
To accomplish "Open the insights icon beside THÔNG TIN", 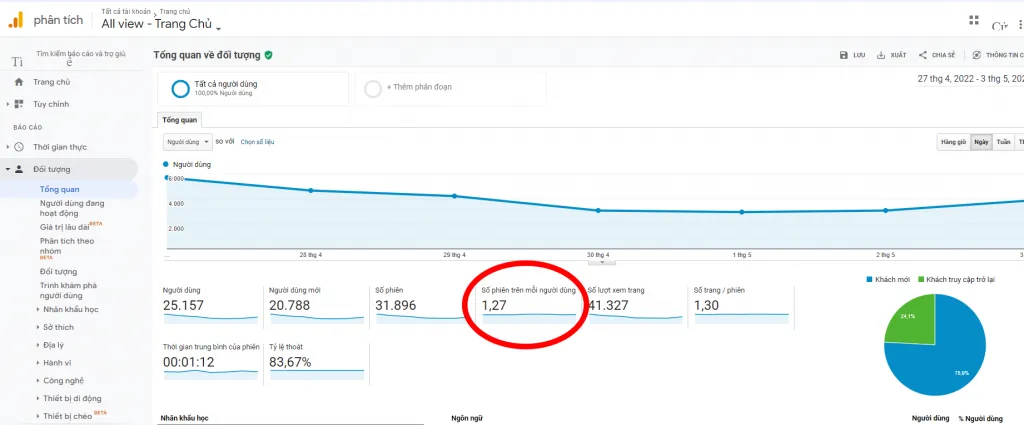I will click(977, 55).
